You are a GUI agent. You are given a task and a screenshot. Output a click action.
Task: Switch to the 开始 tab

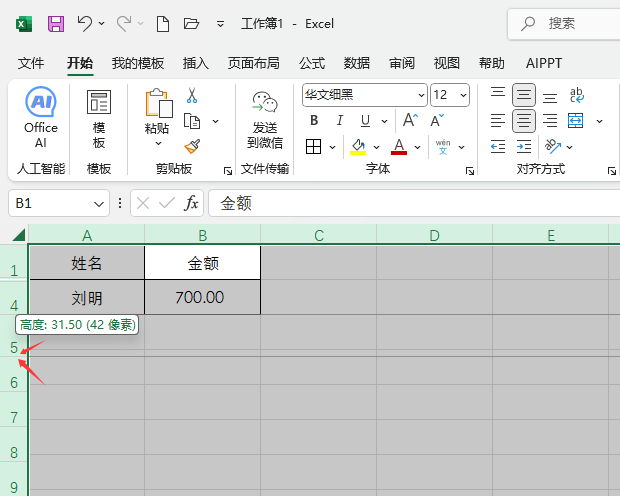click(x=80, y=63)
